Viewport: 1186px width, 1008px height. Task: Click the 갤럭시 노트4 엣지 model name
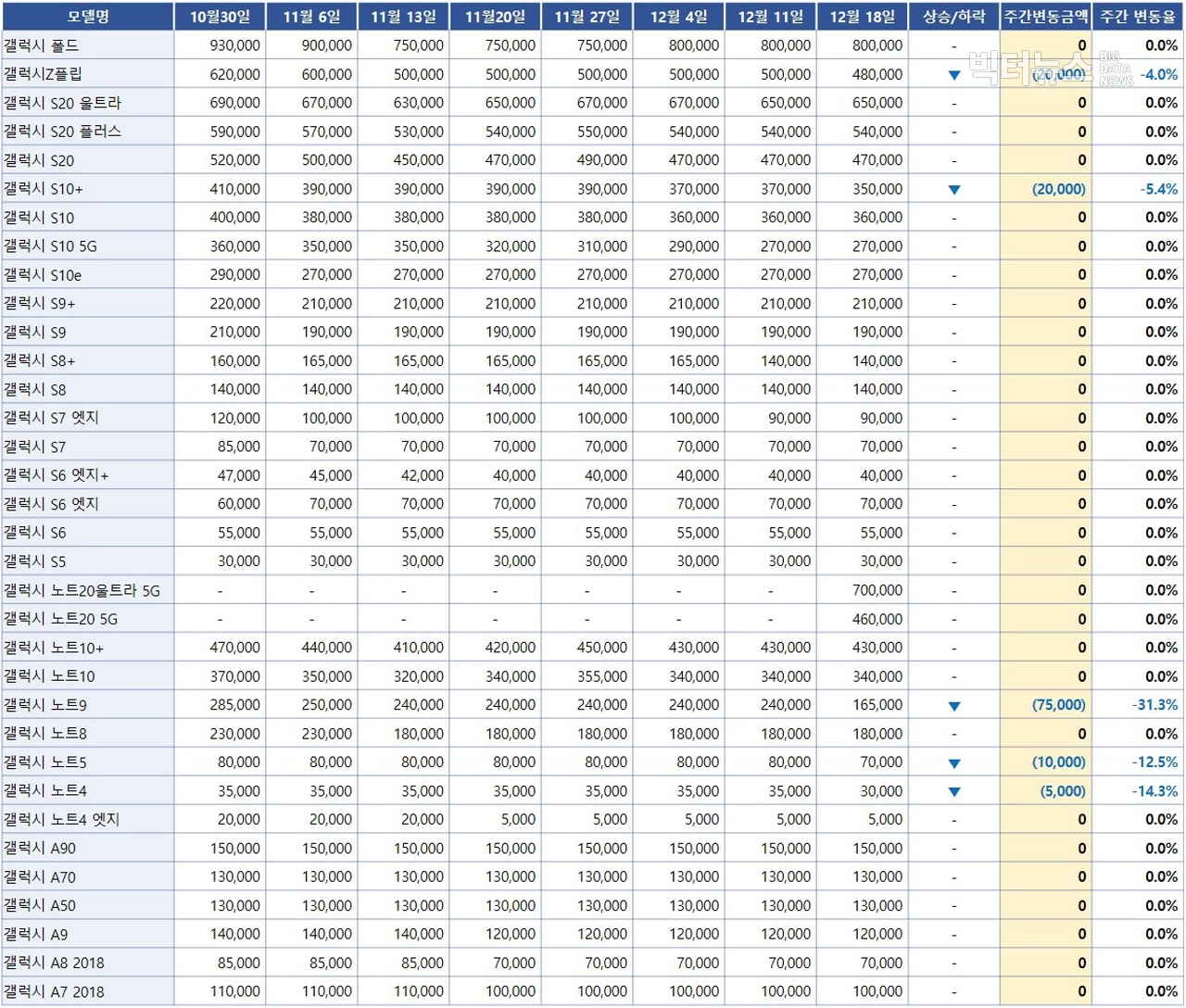point(61,820)
